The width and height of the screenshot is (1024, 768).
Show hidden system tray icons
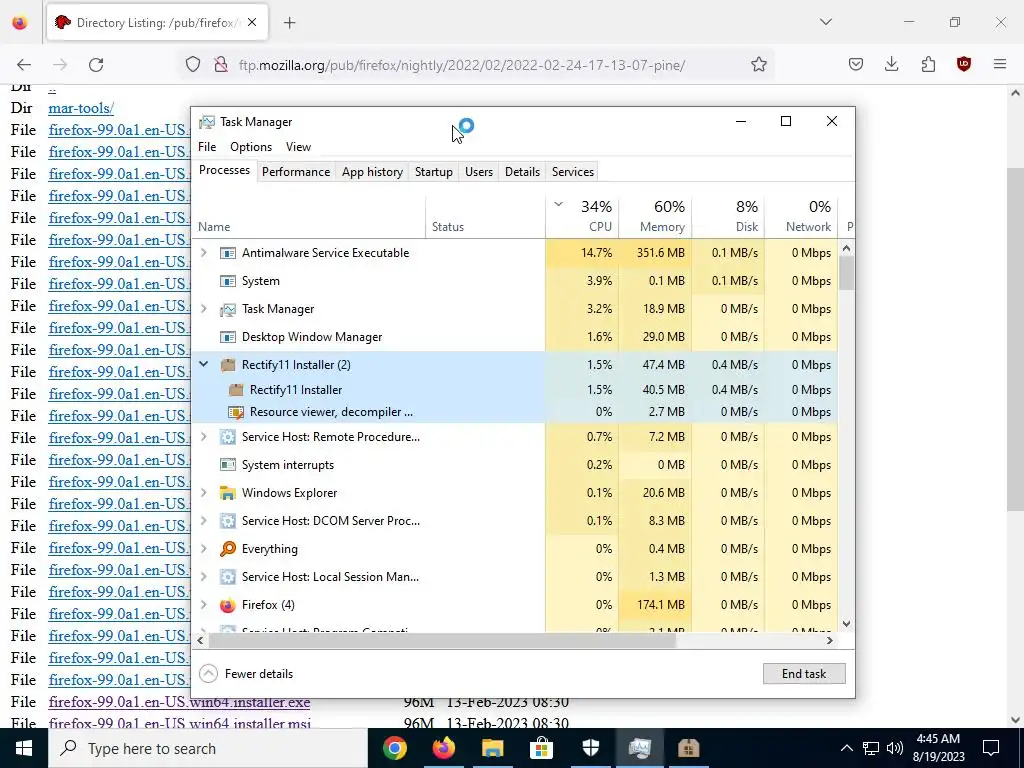tap(846, 748)
